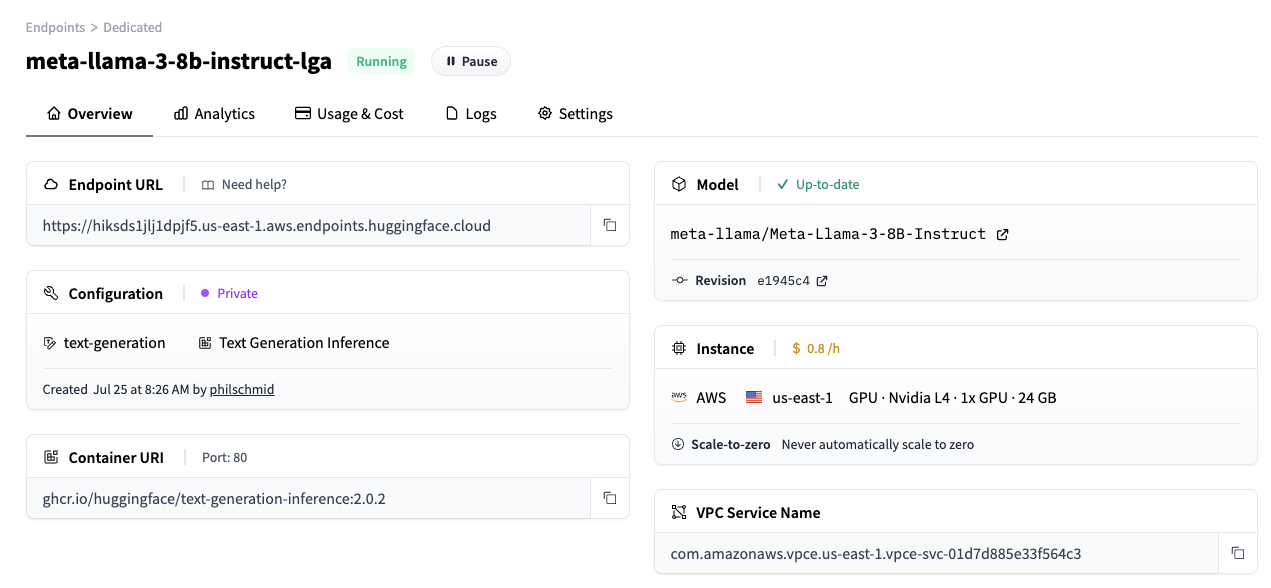This screenshot has height=588, width=1271.
Task: Copy the Endpoint URL to clipboard
Action: 610,225
